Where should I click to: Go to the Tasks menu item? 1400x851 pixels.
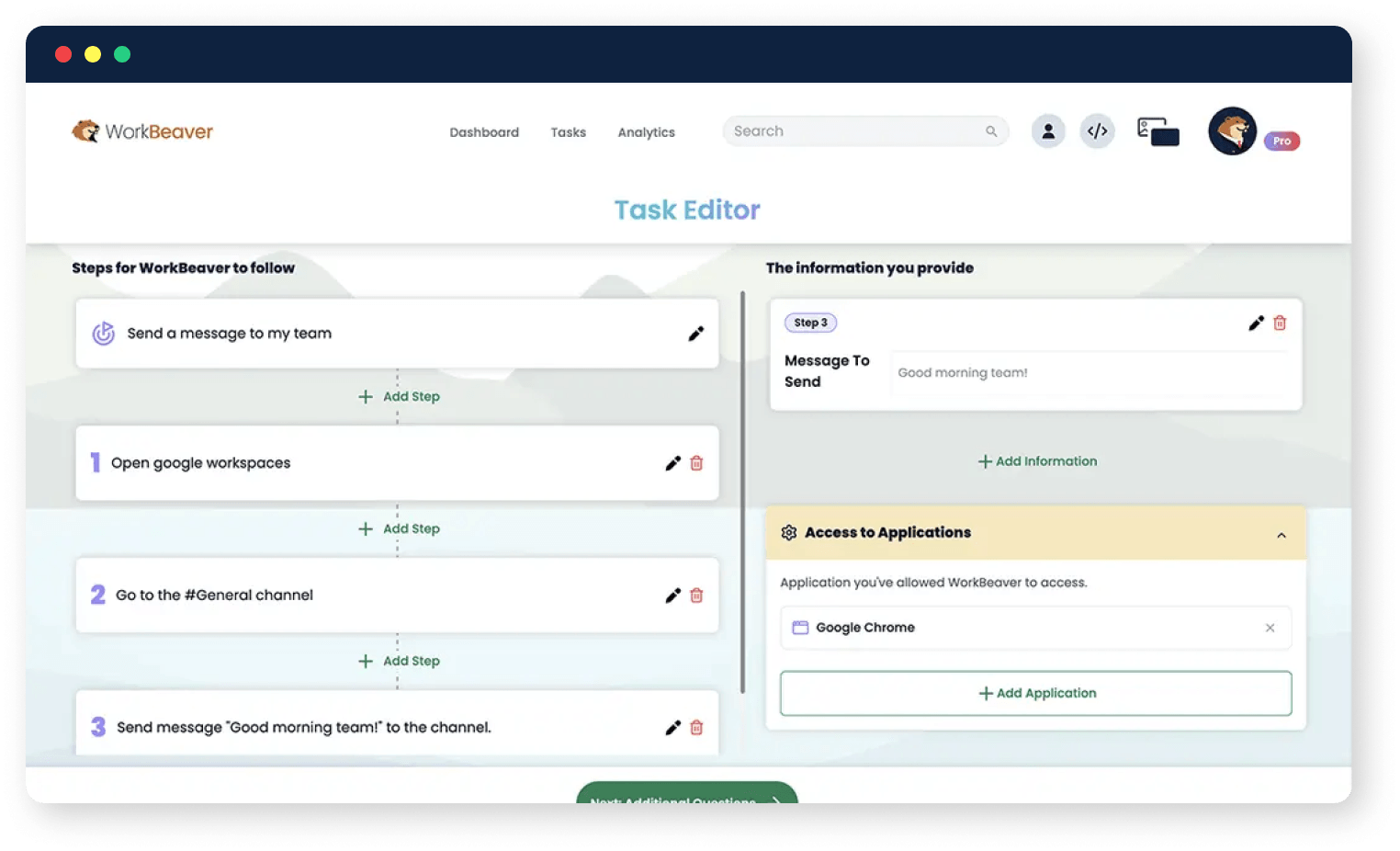pyautogui.click(x=568, y=132)
